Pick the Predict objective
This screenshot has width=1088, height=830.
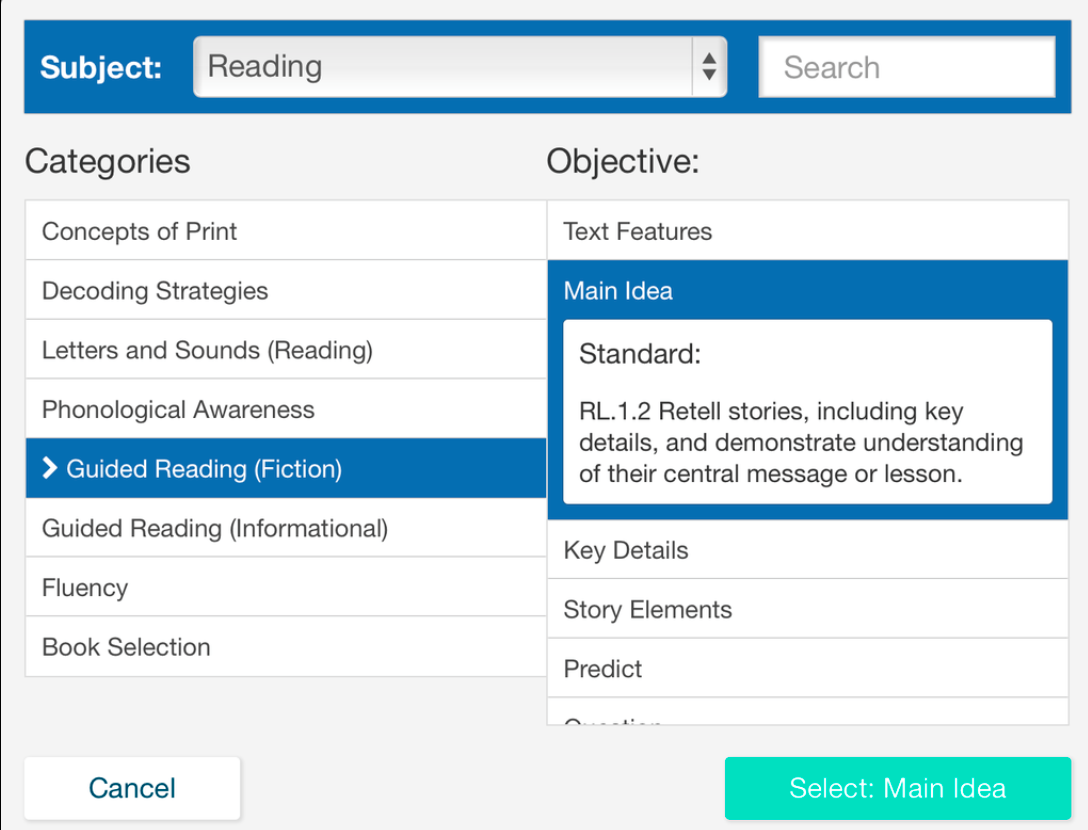click(807, 669)
